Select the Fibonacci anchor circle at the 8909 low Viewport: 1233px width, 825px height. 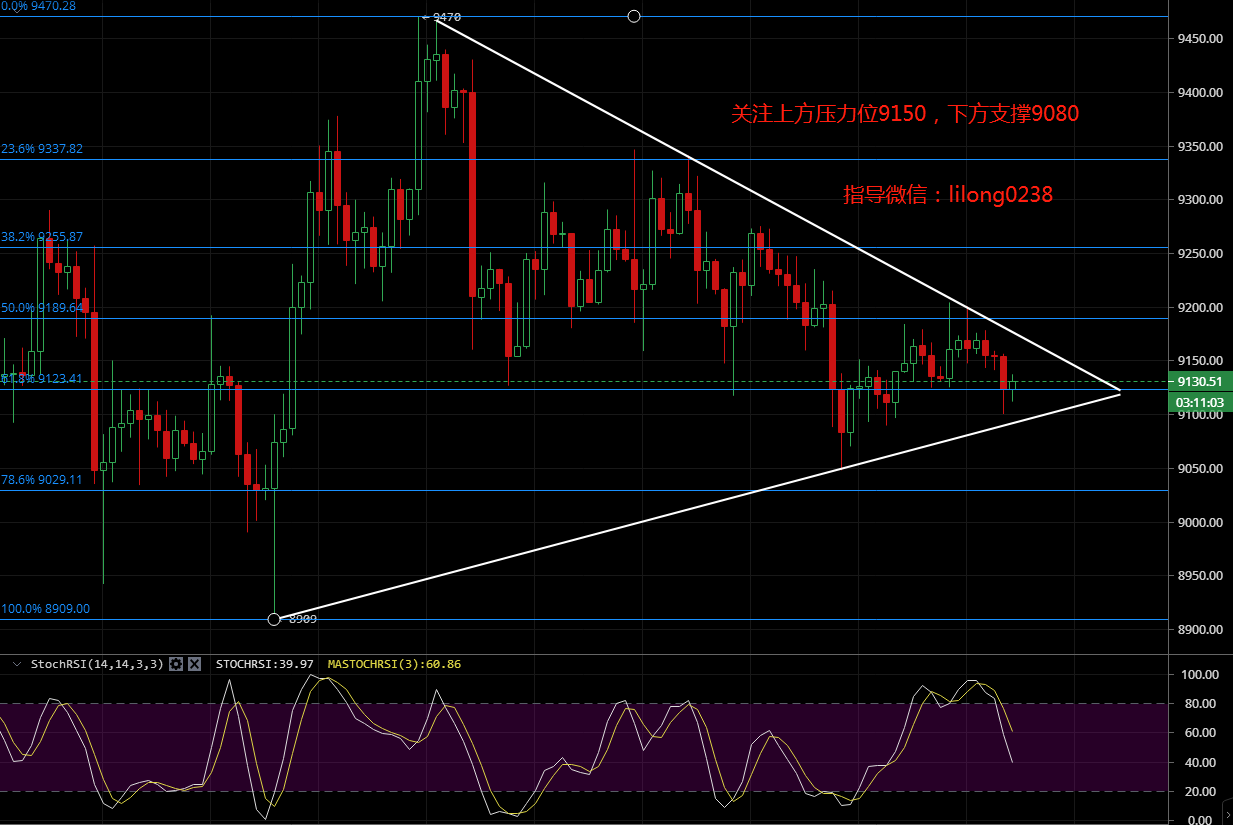(x=274, y=619)
